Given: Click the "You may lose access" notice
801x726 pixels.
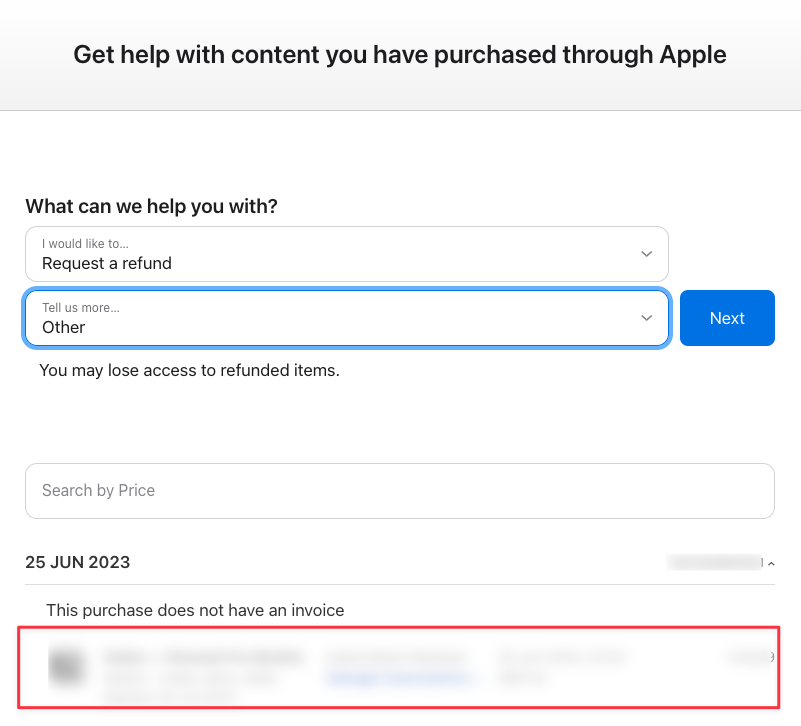Looking at the screenshot, I should pos(189,370).
